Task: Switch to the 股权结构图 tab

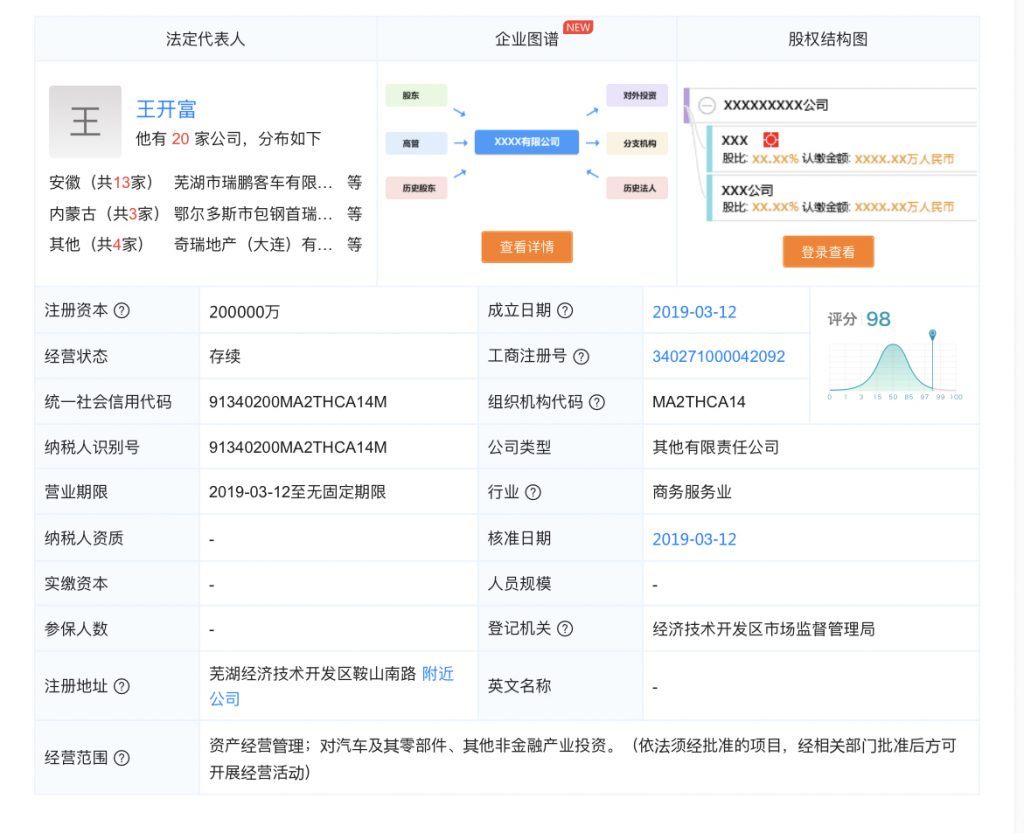Action: pos(827,39)
